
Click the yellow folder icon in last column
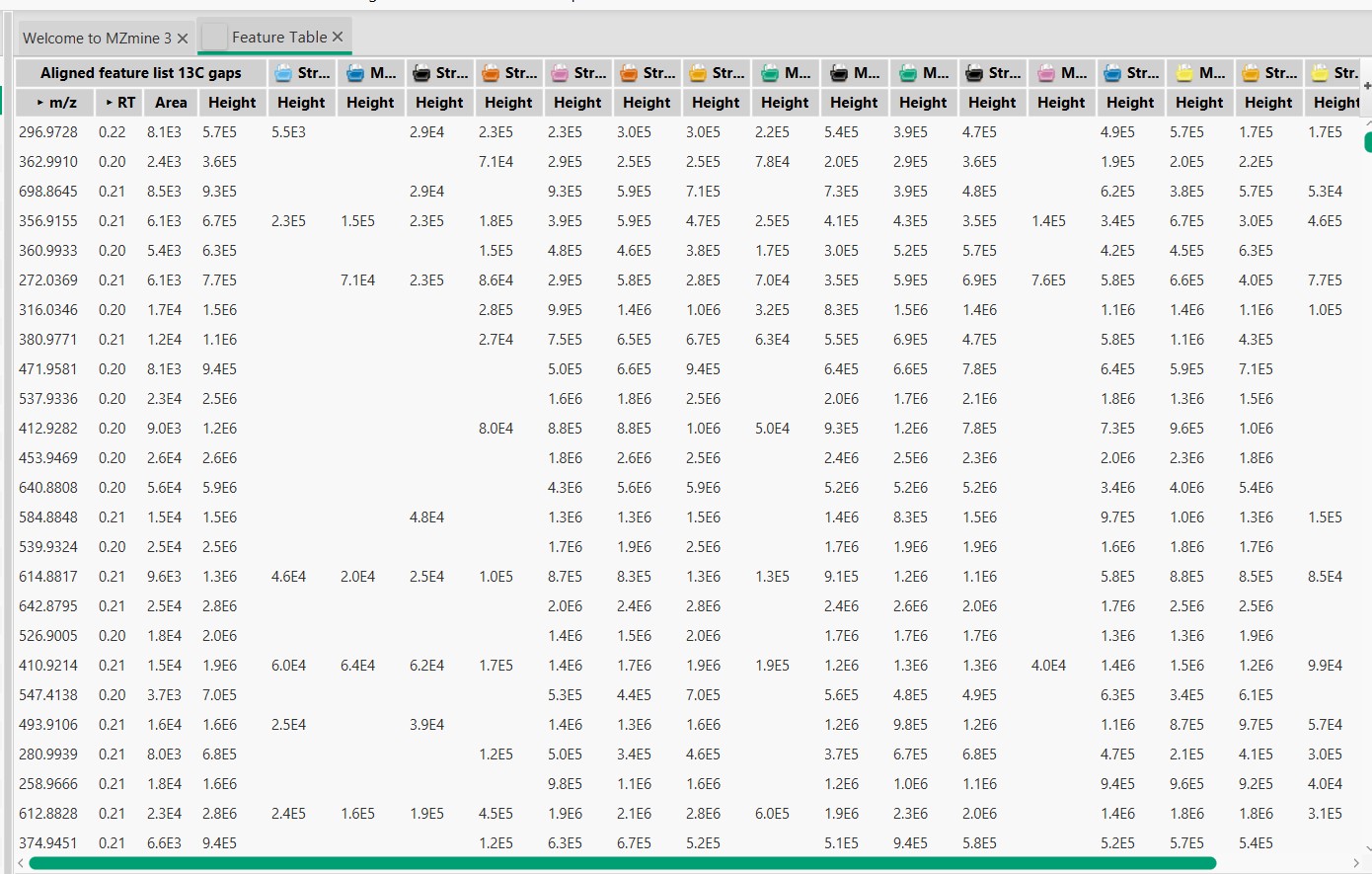(x=1320, y=73)
